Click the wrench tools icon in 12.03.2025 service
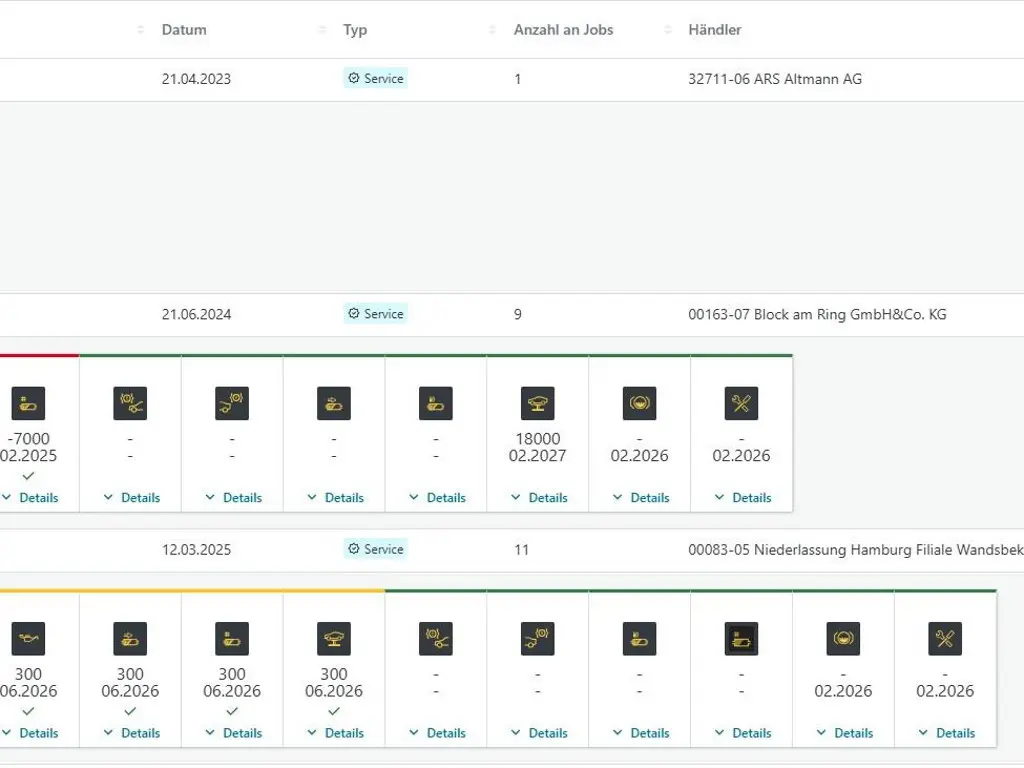This screenshot has width=1024, height=768. 945,639
